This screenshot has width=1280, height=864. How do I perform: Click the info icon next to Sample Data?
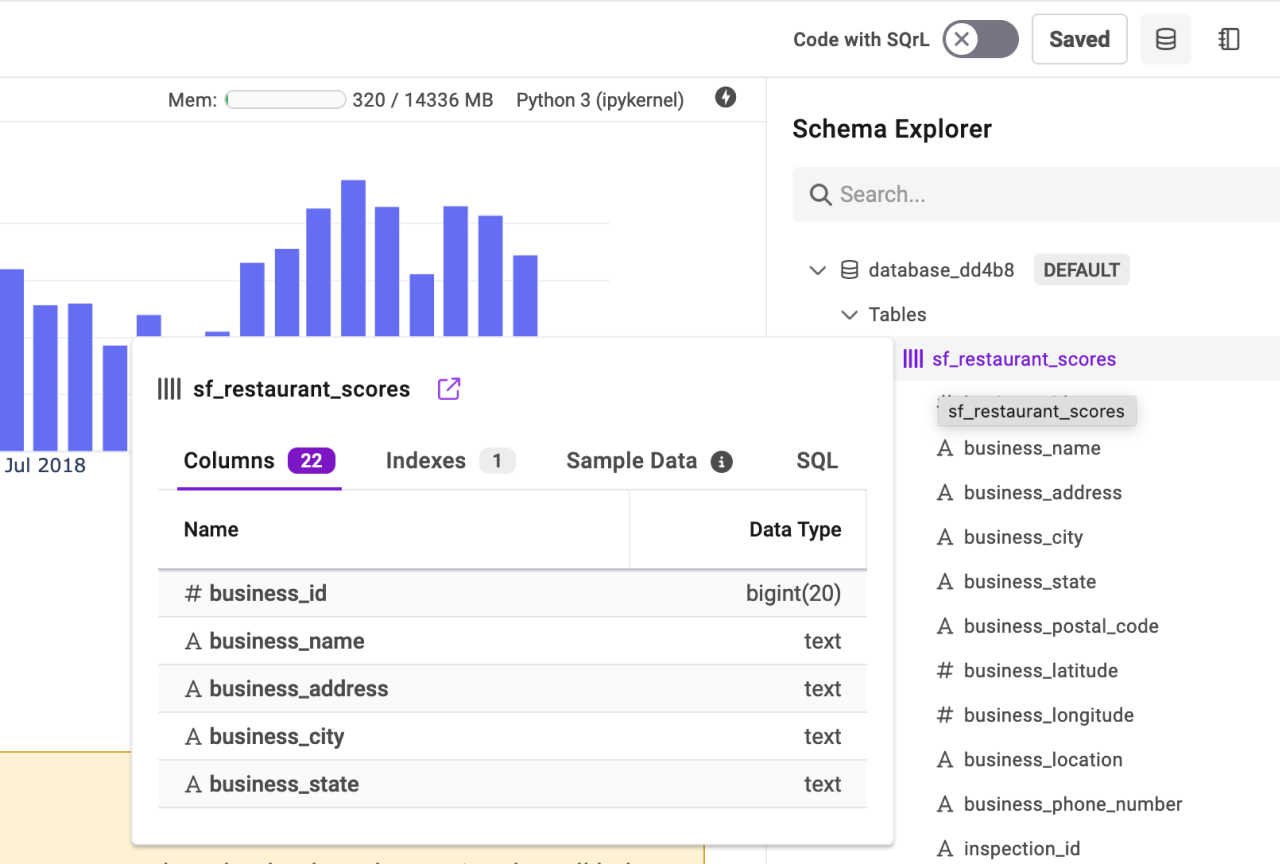pos(721,461)
